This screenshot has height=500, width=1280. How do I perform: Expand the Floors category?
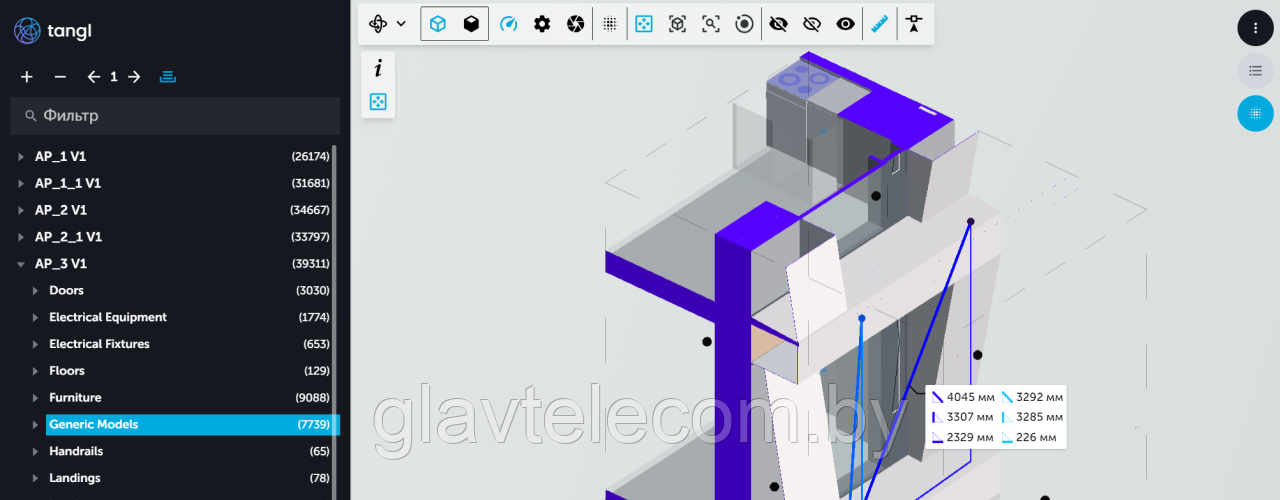tap(35, 371)
